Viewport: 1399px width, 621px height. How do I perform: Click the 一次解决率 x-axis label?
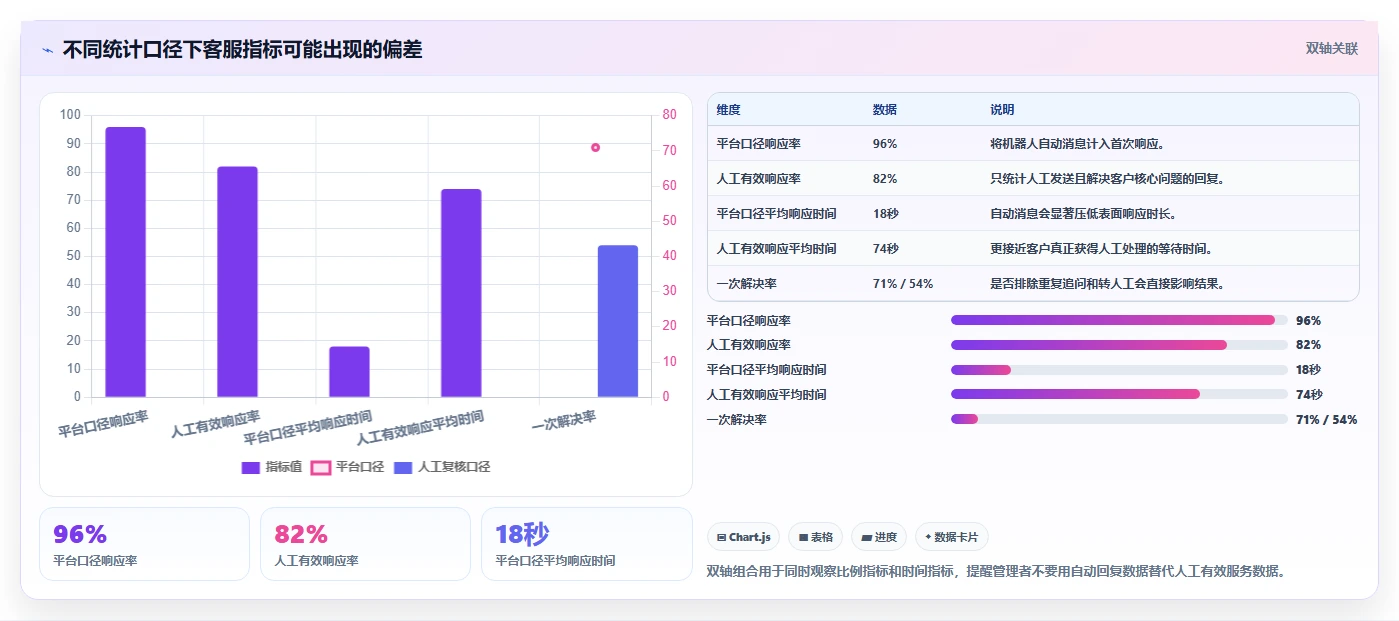click(x=564, y=421)
